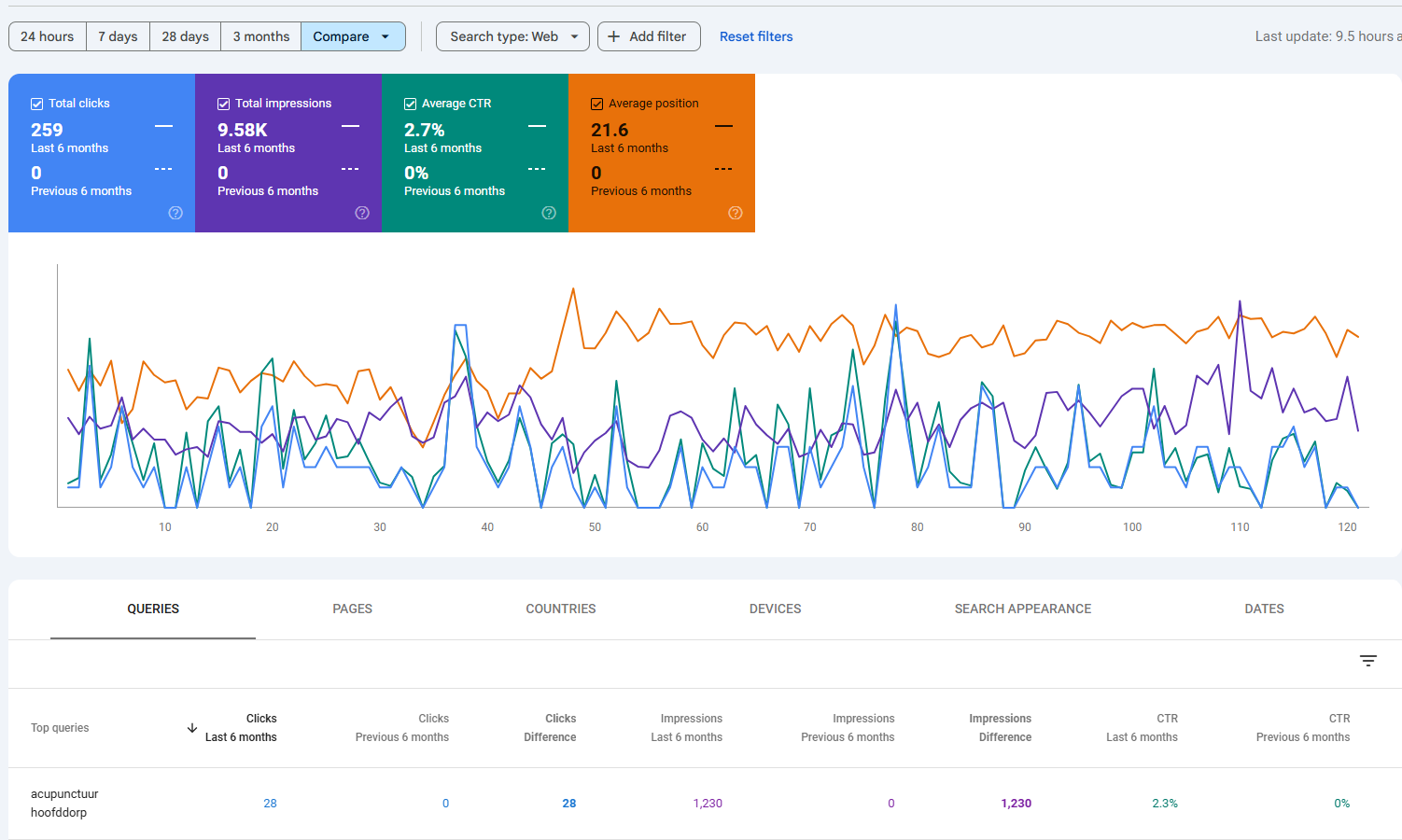Viewport: 1402px width, 840px height.
Task: Click the Reset filters link
Action: click(756, 36)
